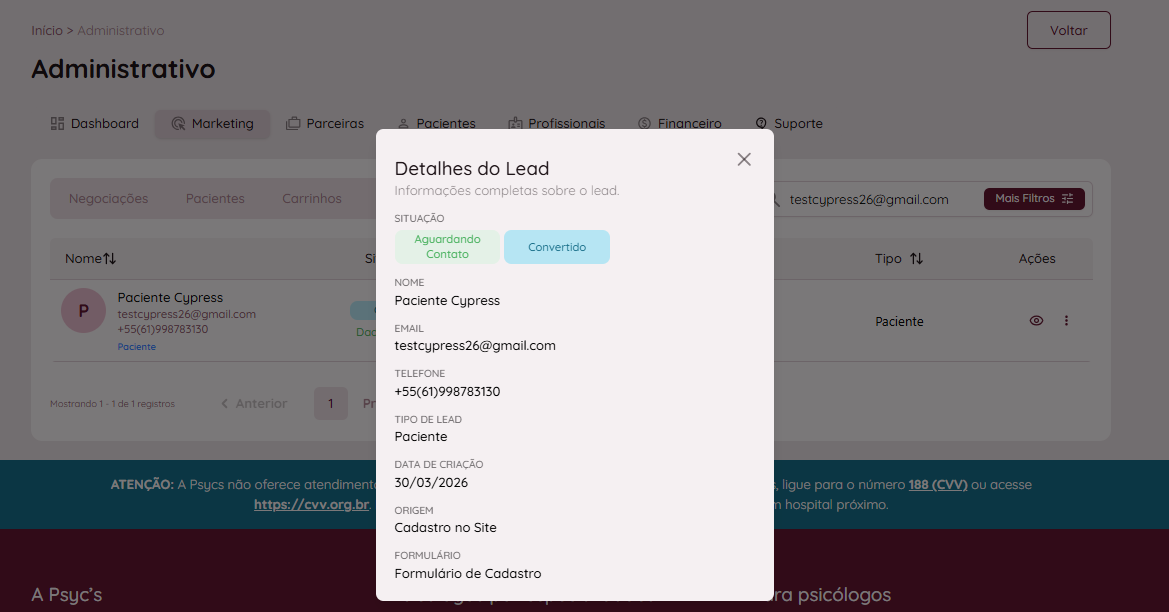Viewport: 1169px width, 612px height.
Task: Sort the table by Tipo column
Action: click(899, 259)
